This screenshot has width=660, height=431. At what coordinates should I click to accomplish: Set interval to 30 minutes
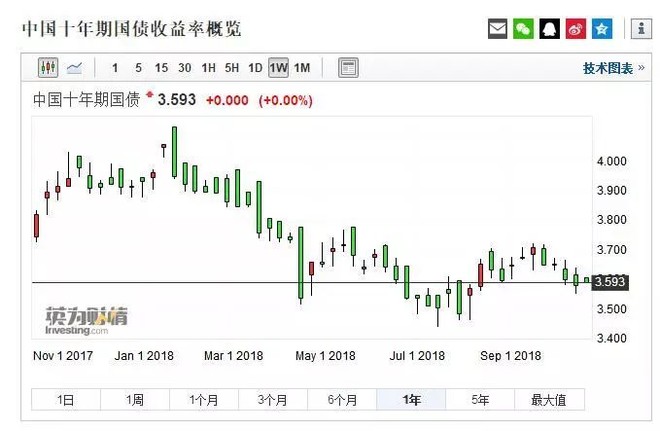click(x=184, y=68)
